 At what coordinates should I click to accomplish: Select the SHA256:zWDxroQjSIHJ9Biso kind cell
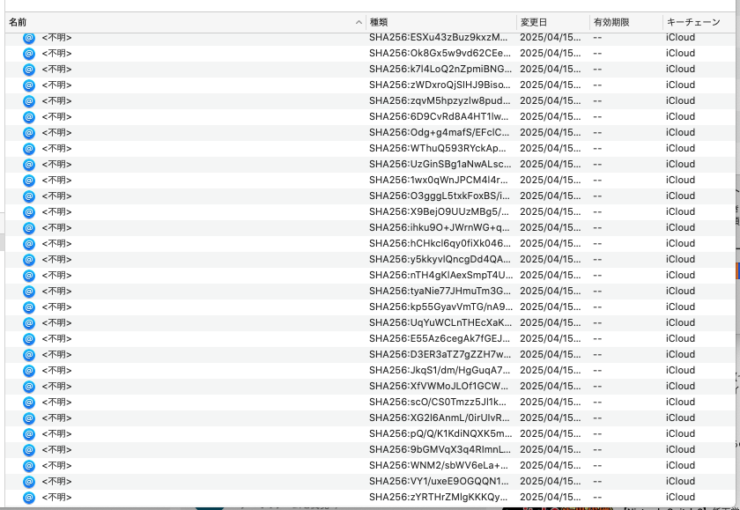[x=440, y=85]
